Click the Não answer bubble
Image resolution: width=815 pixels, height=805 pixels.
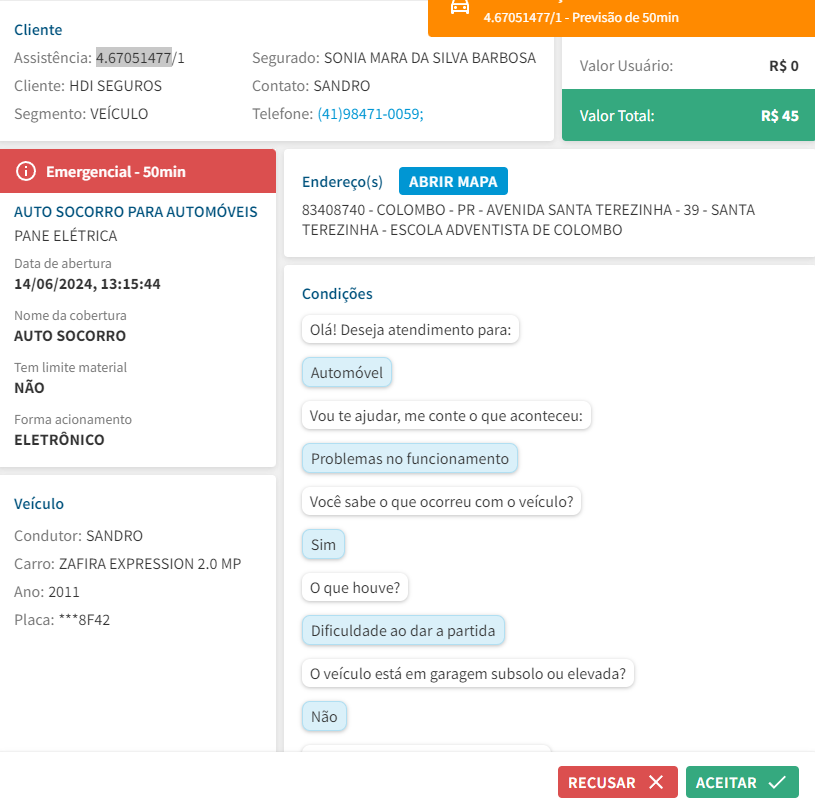click(324, 716)
